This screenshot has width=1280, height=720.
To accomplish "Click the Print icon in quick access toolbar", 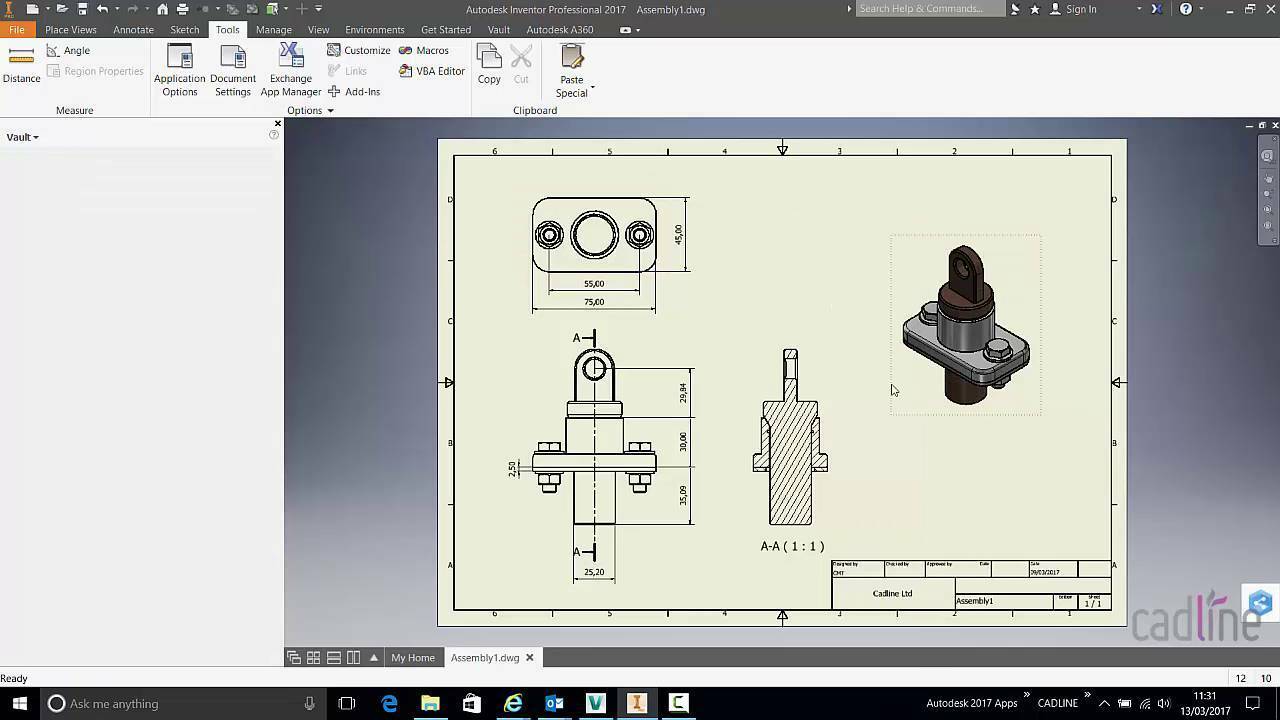I will pyautogui.click(x=182, y=9).
